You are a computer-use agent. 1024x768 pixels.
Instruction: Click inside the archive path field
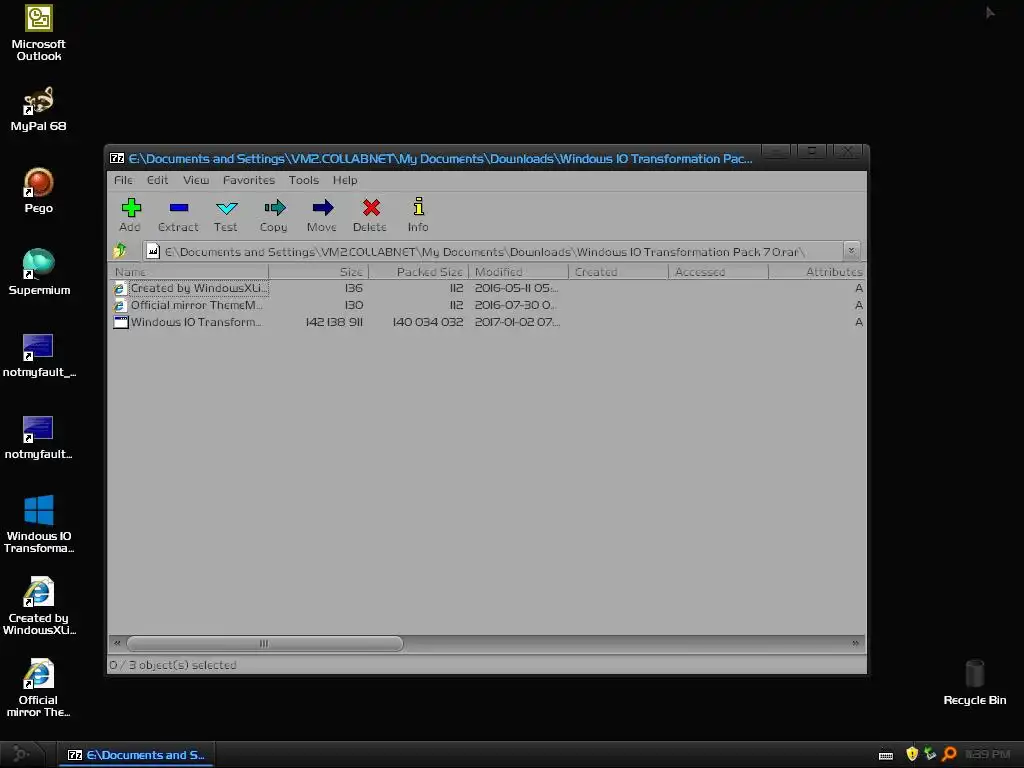click(x=493, y=251)
